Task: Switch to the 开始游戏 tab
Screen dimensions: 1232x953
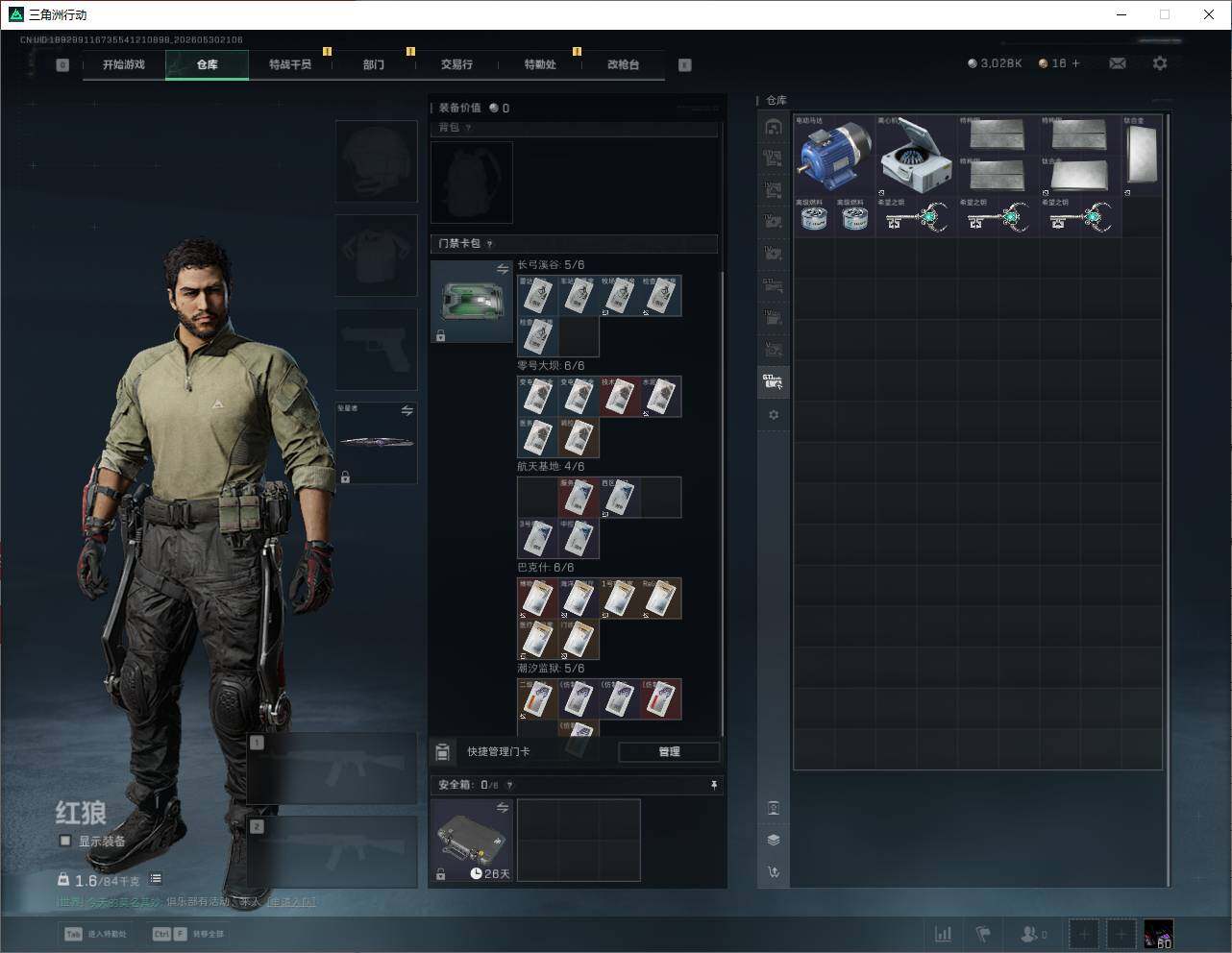Action: coord(124,64)
